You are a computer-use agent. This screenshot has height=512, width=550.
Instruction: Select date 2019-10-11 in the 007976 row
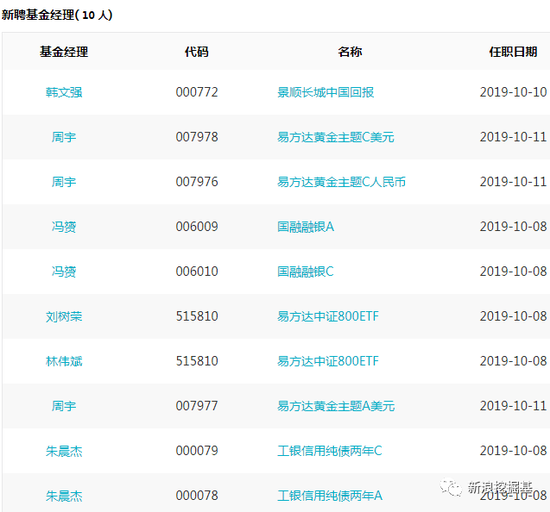click(513, 182)
